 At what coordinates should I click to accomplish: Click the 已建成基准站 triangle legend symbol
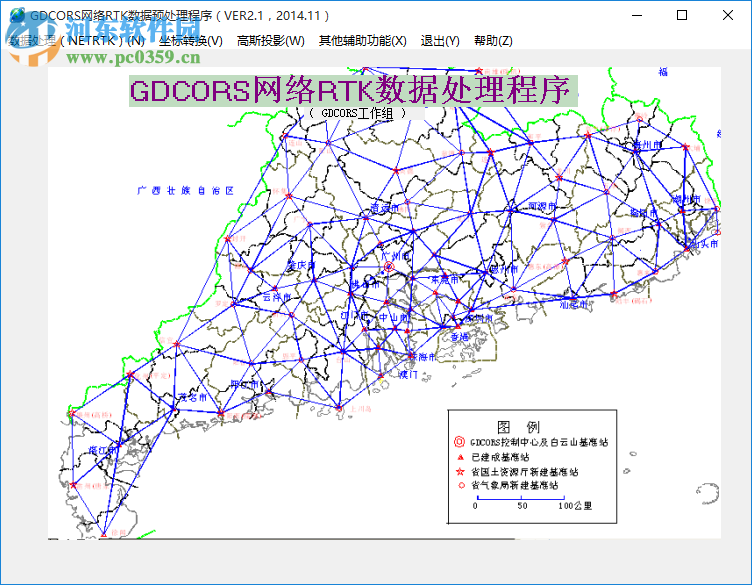click(x=460, y=457)
